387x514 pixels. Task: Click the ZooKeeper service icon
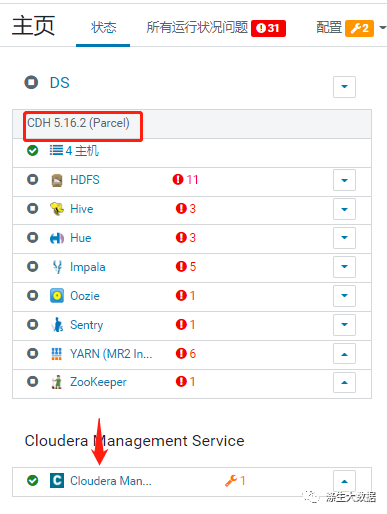coord(57,382)
